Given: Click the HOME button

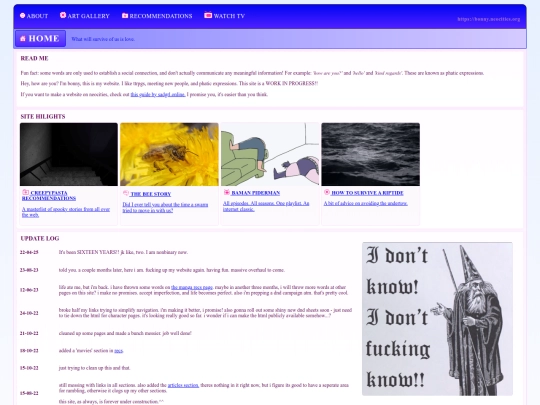Looking at the screenshot, I should [40, 39].
